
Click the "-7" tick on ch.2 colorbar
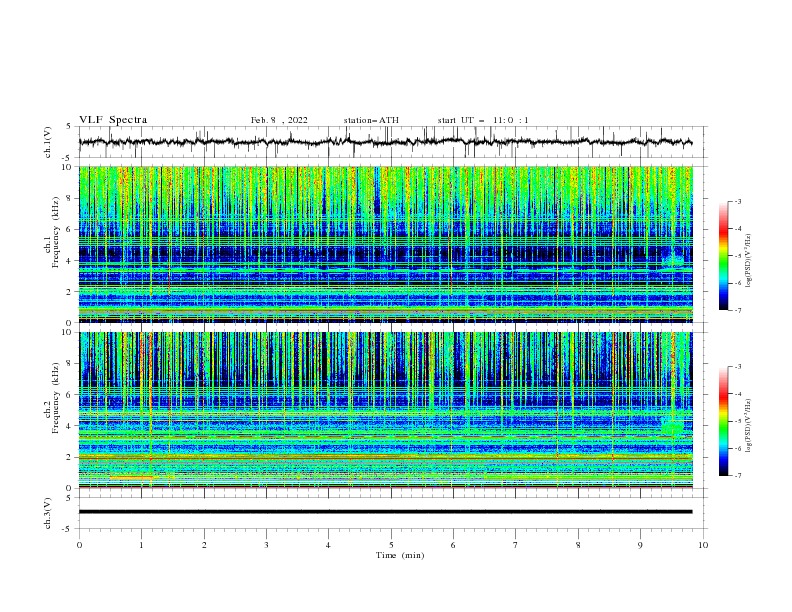coord(738,475)
